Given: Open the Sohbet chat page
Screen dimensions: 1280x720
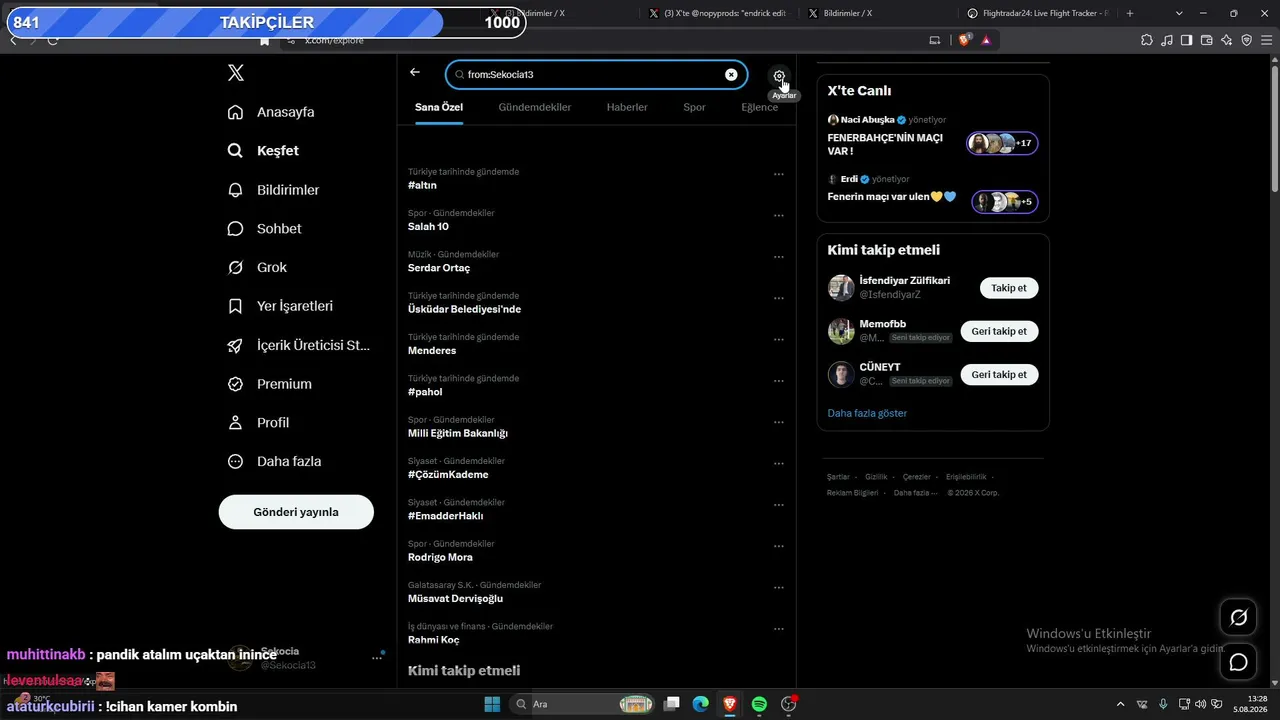Looking at the screenshot, I should coord(264,229).
